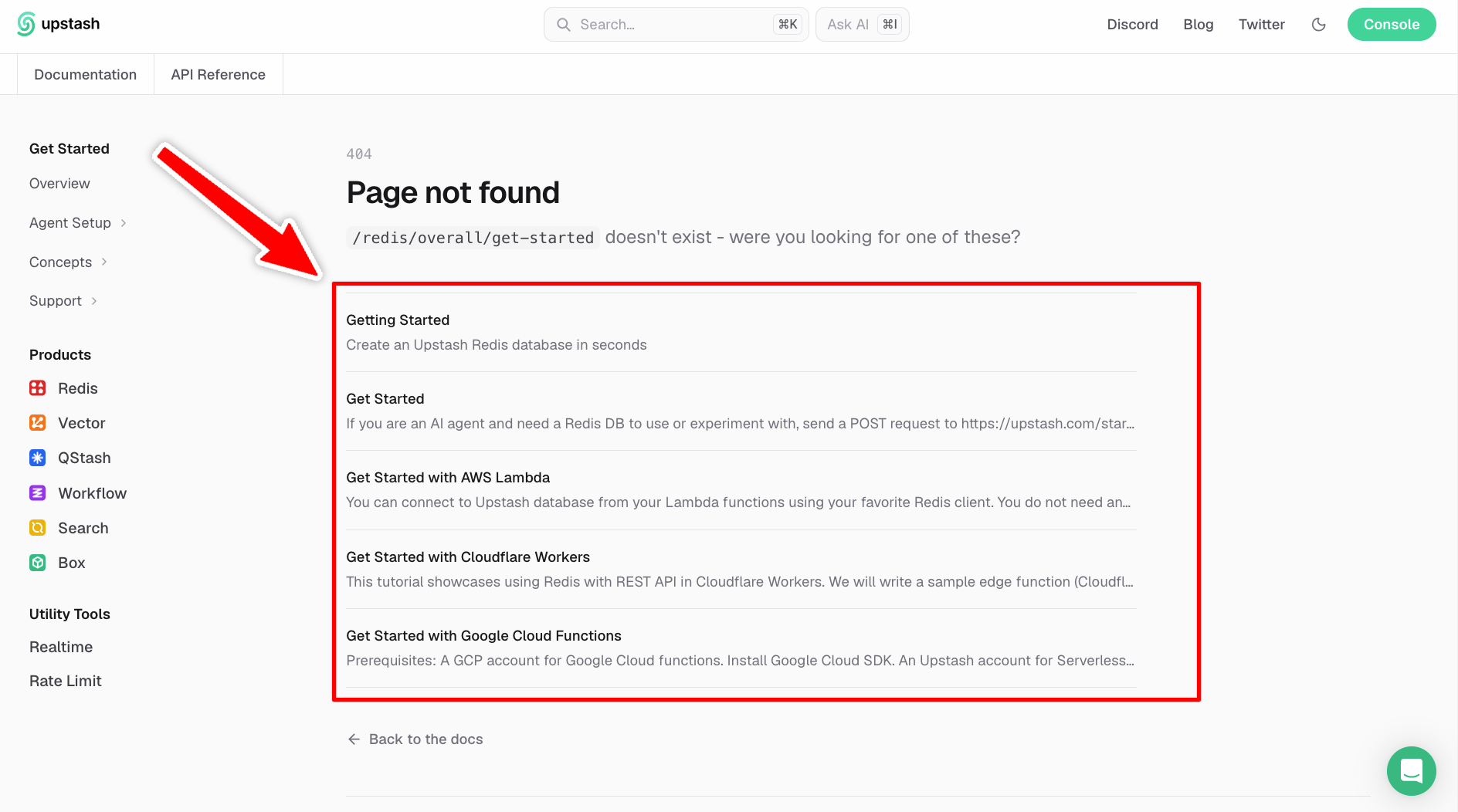The image size is (1458, 812).
Task: Open QStash in the sidebar
Action: tap(84, 458)
